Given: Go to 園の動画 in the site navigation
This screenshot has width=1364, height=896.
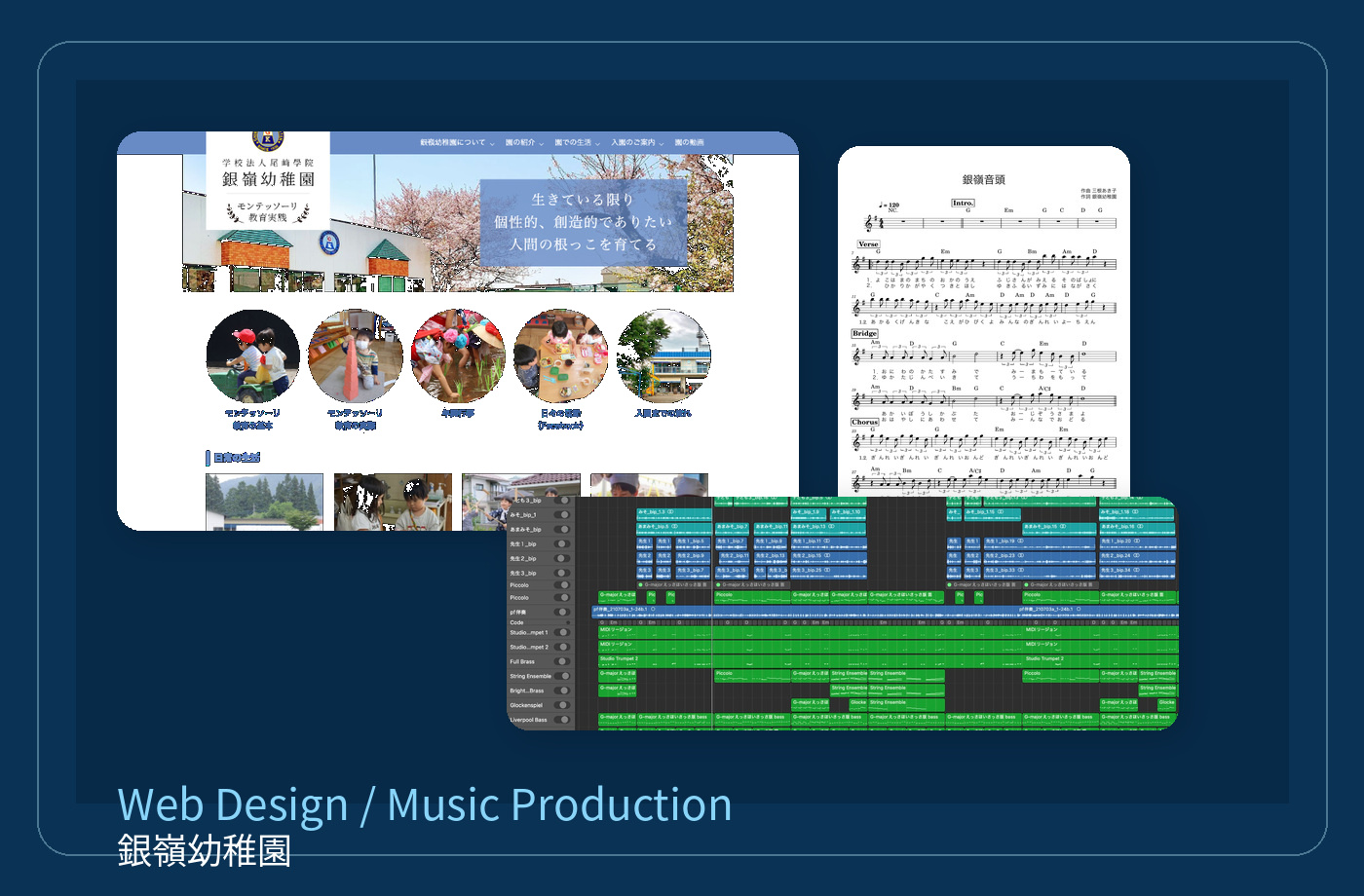Looking at the screenshot, I should [x=690, y=143].
